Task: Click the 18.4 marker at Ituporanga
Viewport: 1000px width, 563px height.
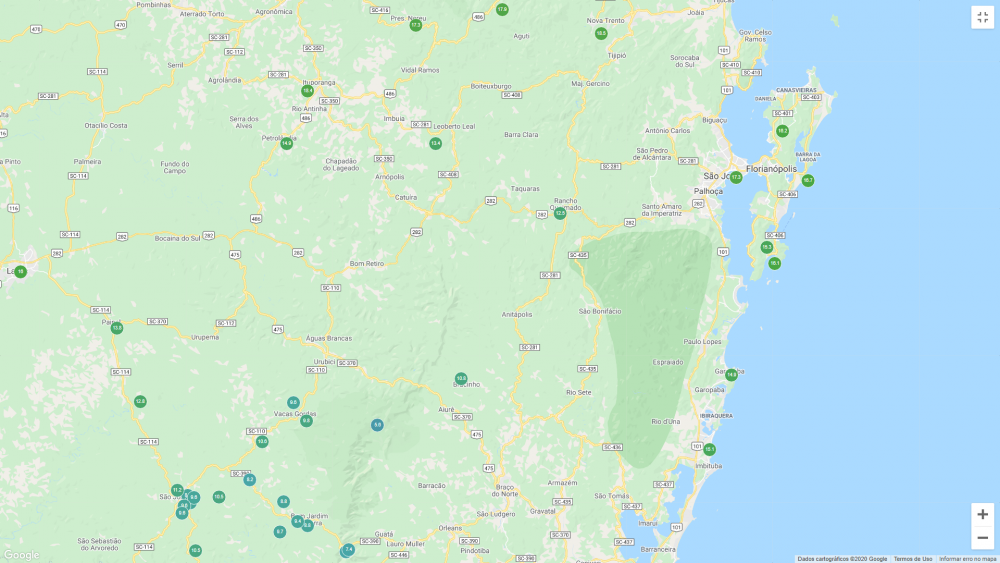Action: pos(308,91)
